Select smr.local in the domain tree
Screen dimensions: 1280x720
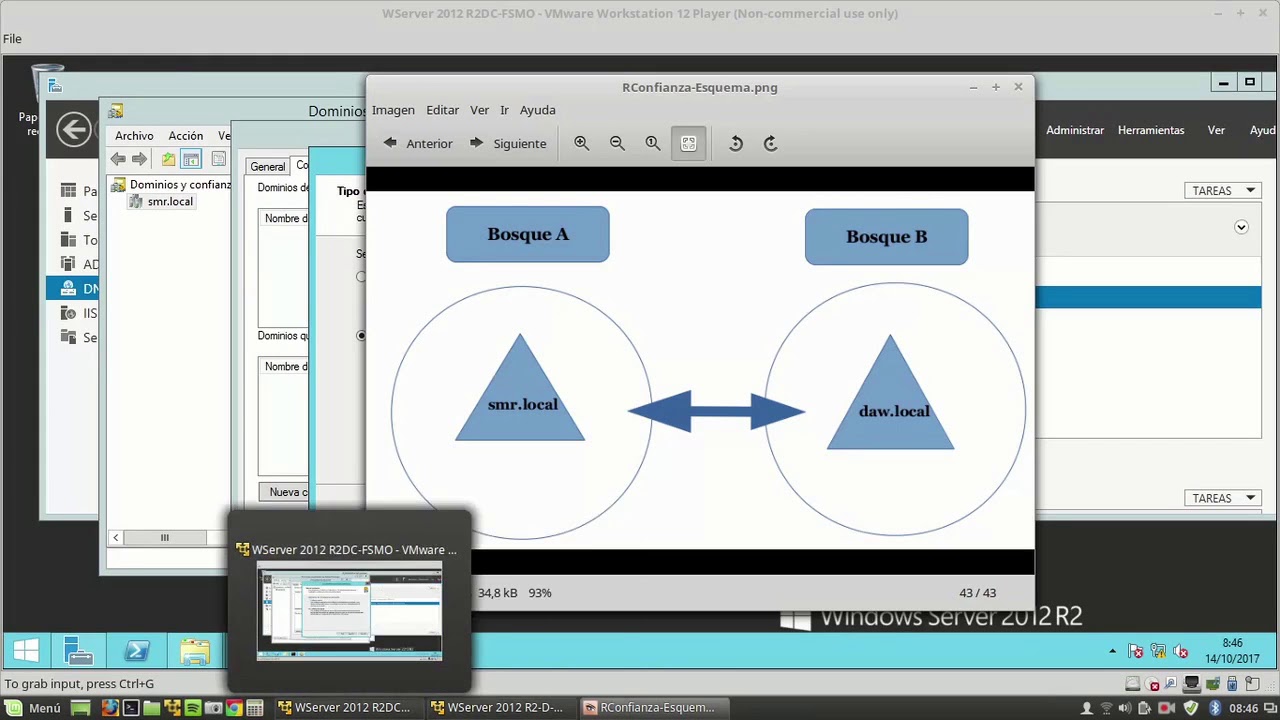point(161,202)
